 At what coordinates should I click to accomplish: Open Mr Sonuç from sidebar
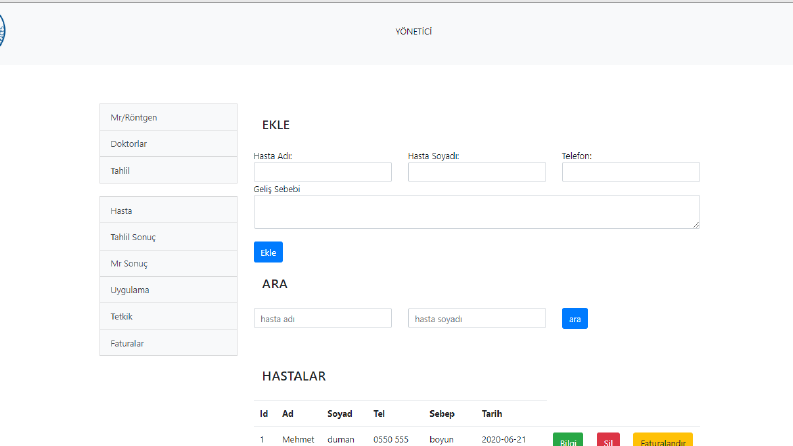pos(168,263)
